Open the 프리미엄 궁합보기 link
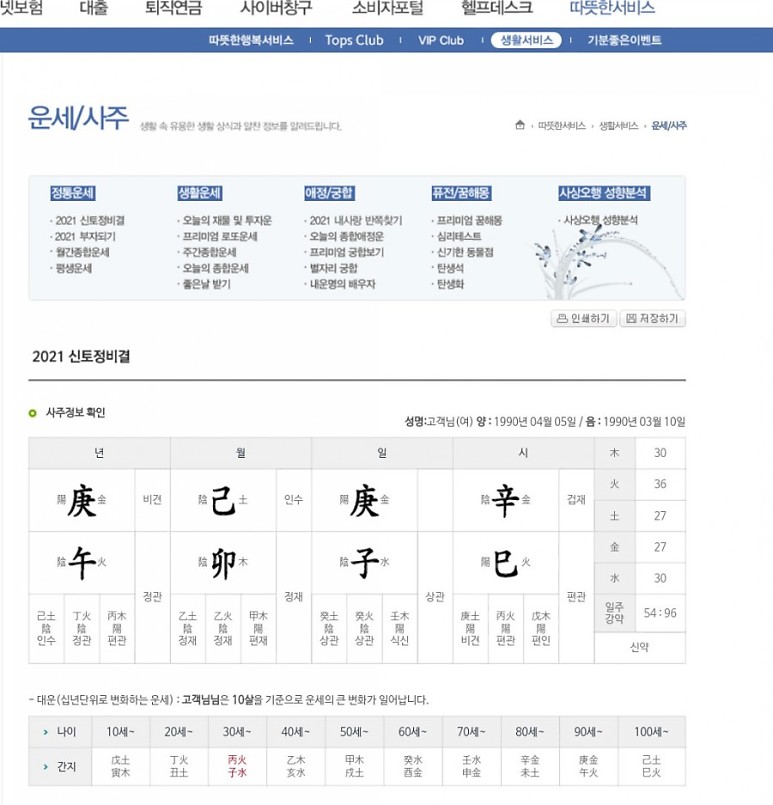The width and height of the screenshot is (773, 805). (x=346, y=253)
